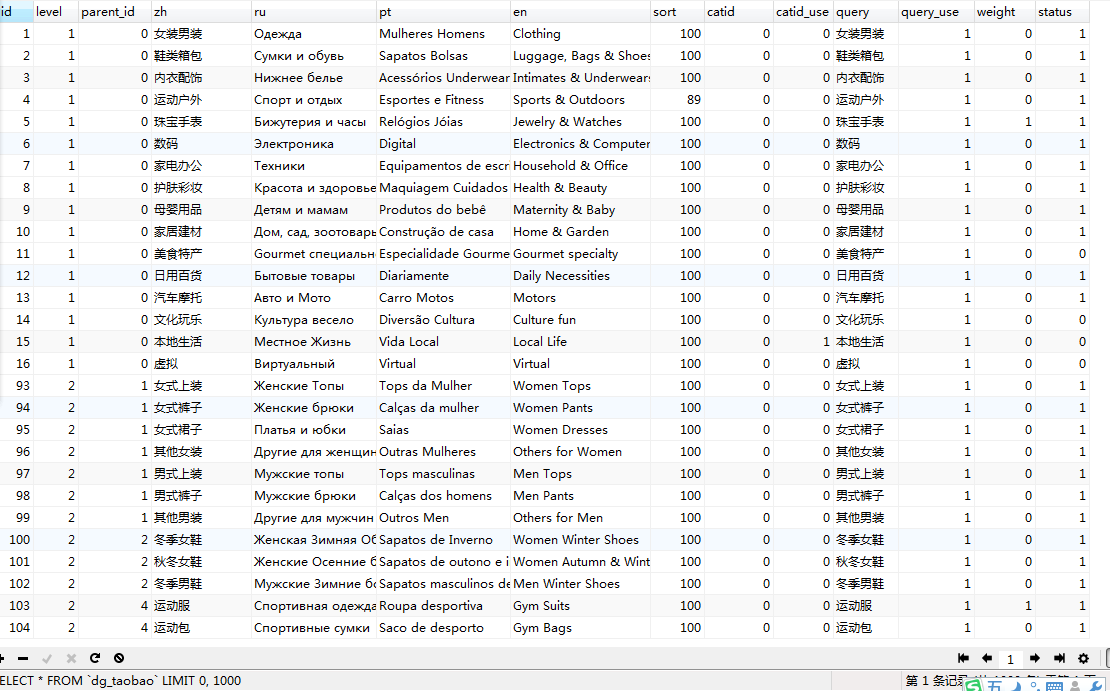1110x691 pixels.
Task: Delete the record with the minus icon
Action: (23, 658)
